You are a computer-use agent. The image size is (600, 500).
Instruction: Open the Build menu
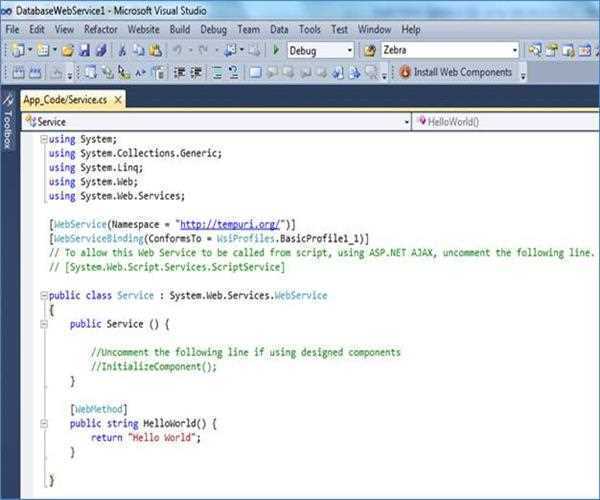[180, 30]
